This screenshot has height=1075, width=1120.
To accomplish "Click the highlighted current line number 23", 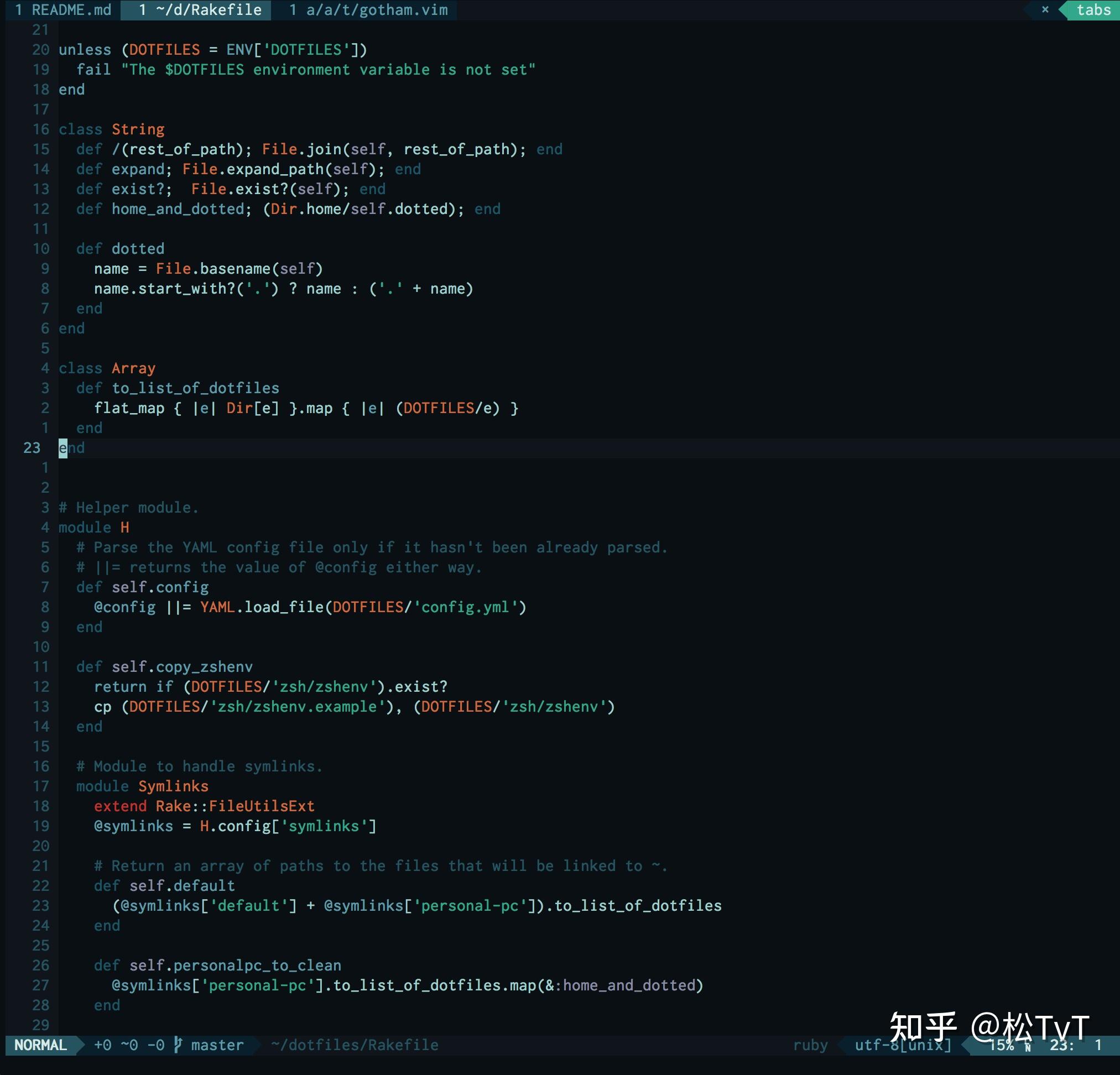I will coord(32,448).
